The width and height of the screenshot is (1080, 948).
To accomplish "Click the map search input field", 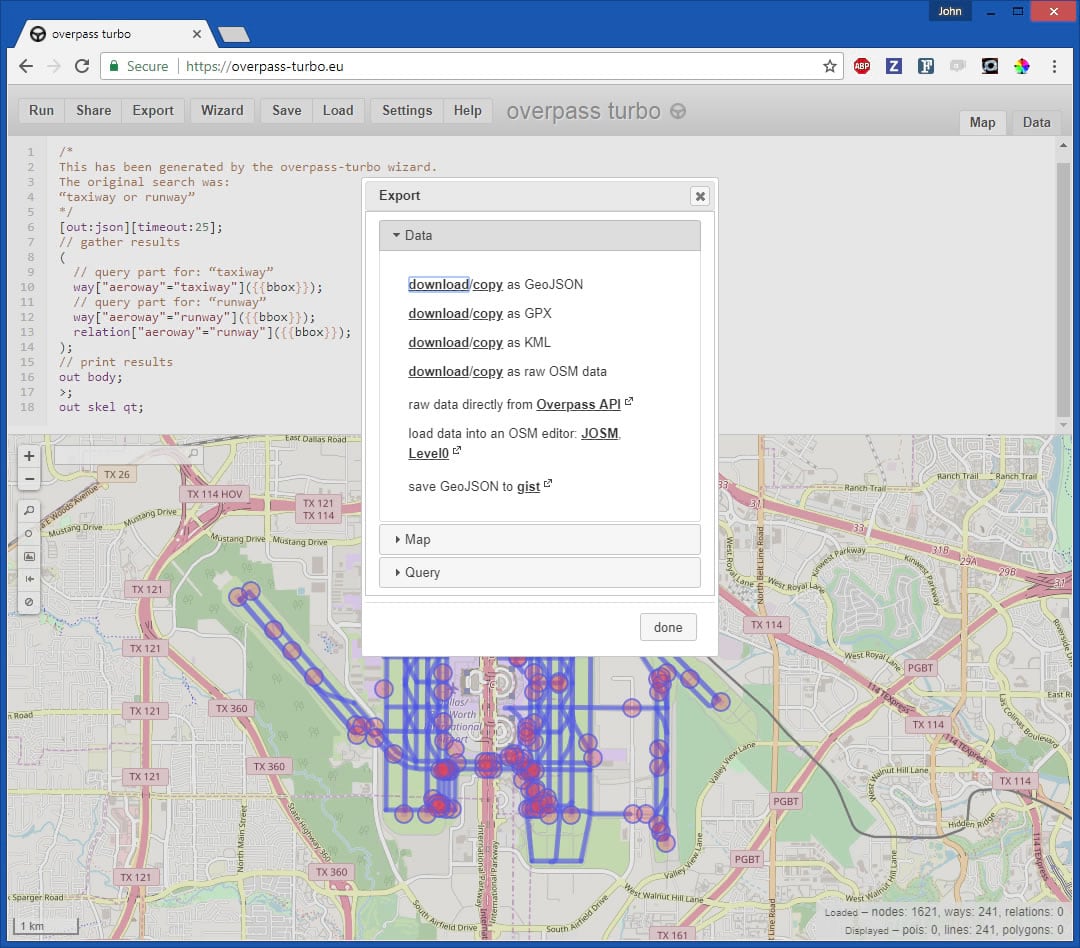I will [x=120, y=454].
